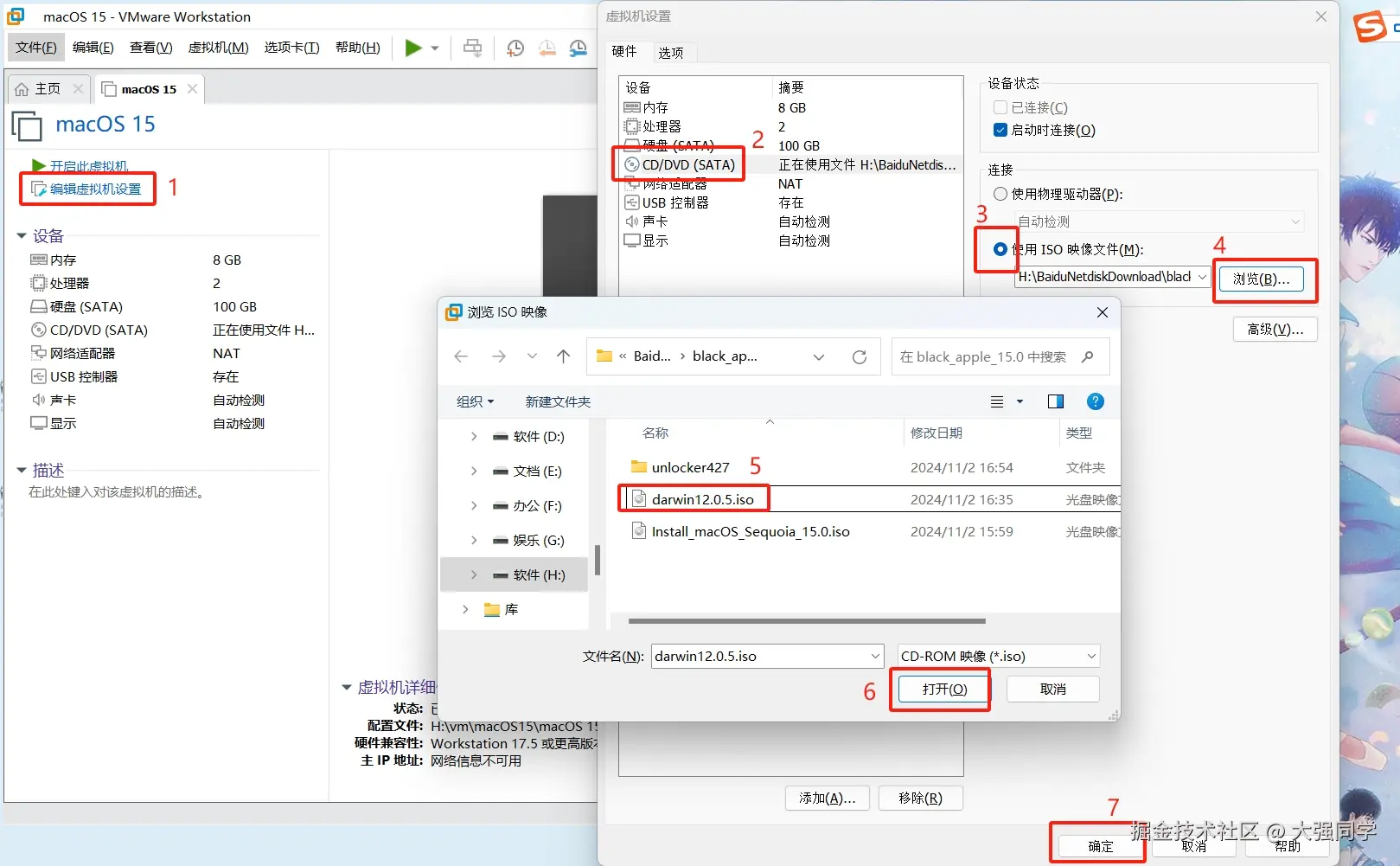This screenshot has width=1400, height=866.
Task: Click 确定 in the settings dialog
Action: coord(1100,846)
